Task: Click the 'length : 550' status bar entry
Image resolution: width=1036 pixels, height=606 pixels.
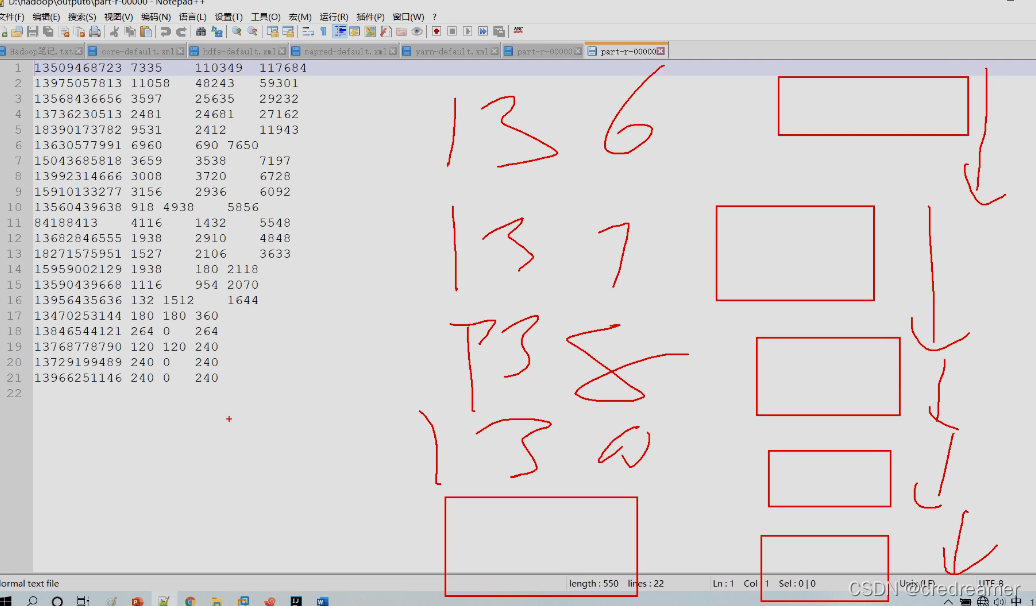Action: tap(594, 584)
